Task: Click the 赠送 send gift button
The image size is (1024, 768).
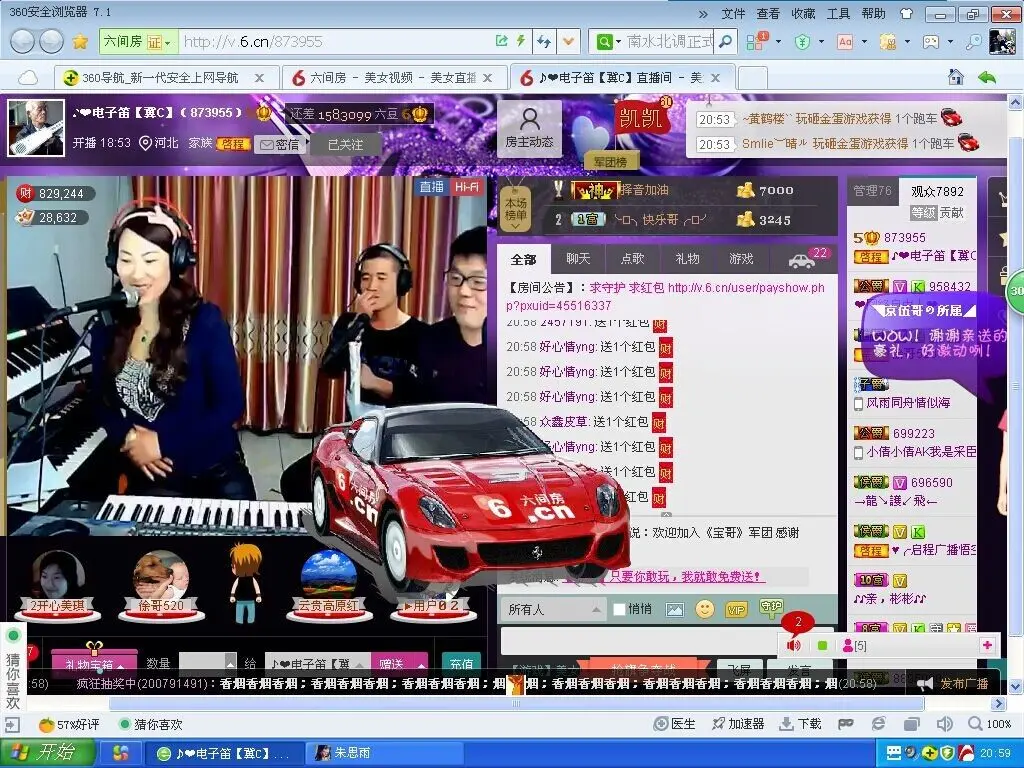Action: 392,664
